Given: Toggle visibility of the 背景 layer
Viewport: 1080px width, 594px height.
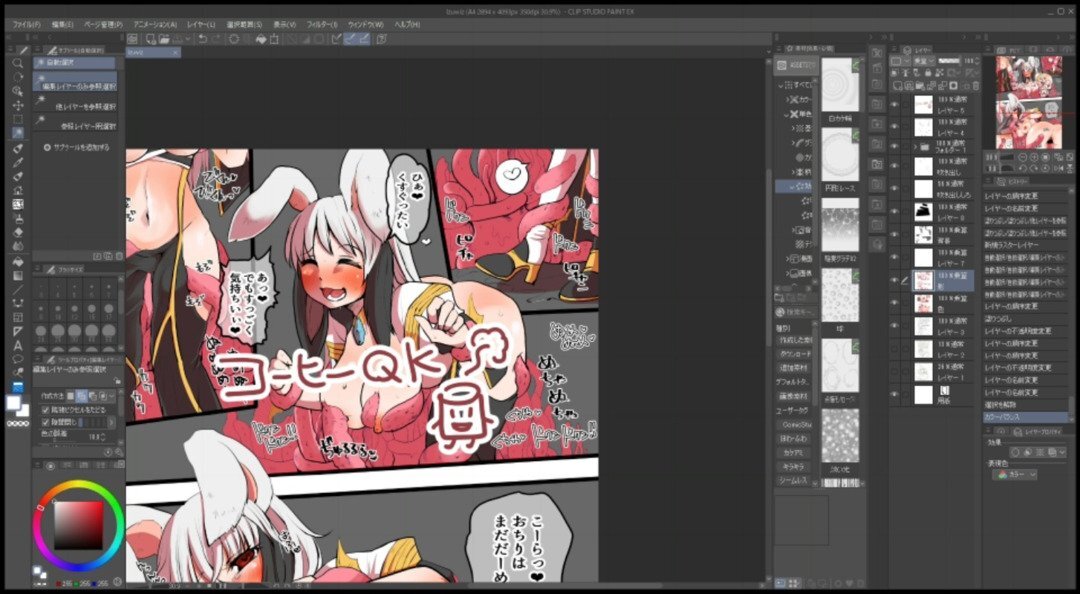Looking at the screenshot, I should click(x=895, y=234).
